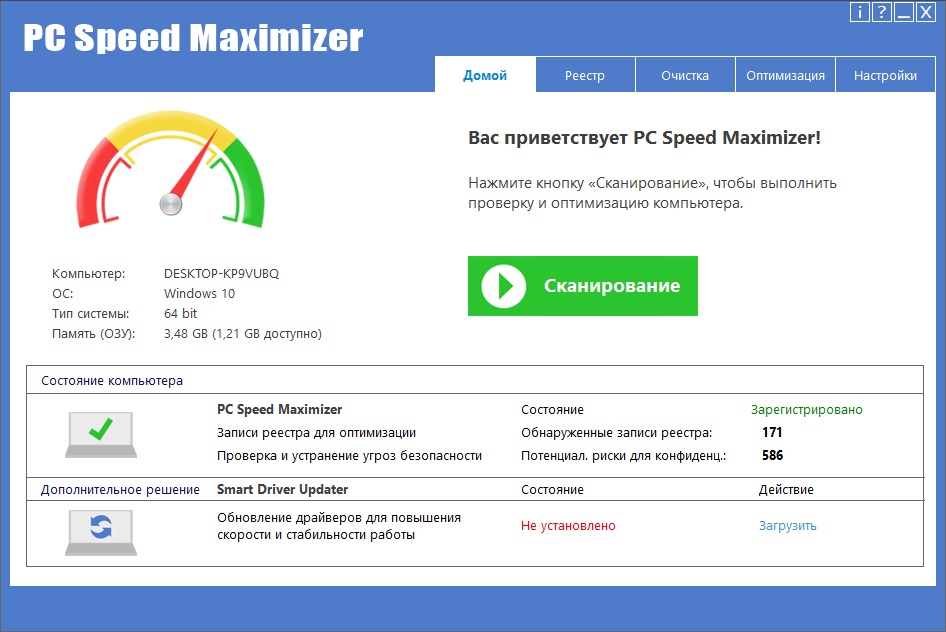946x632 pixels.
Task: Click the registry entries count 171
Action: pos(772,432)
